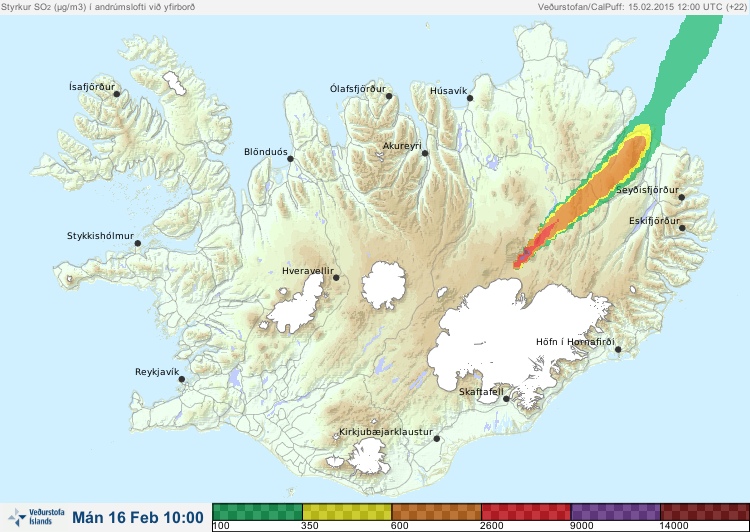Click the 'Seyðisfjörður' label text
The width and height of the screenshot is (750, 532).
(647, 190)
